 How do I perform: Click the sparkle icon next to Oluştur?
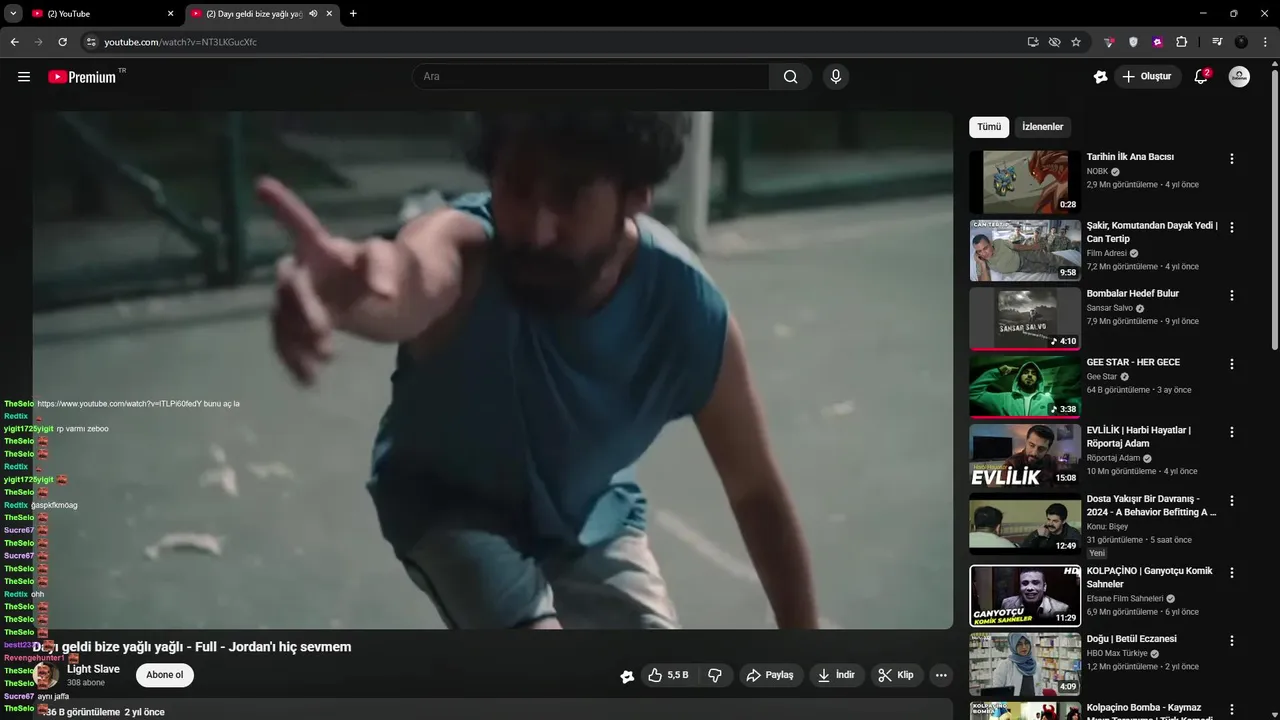pos(1101,77)
